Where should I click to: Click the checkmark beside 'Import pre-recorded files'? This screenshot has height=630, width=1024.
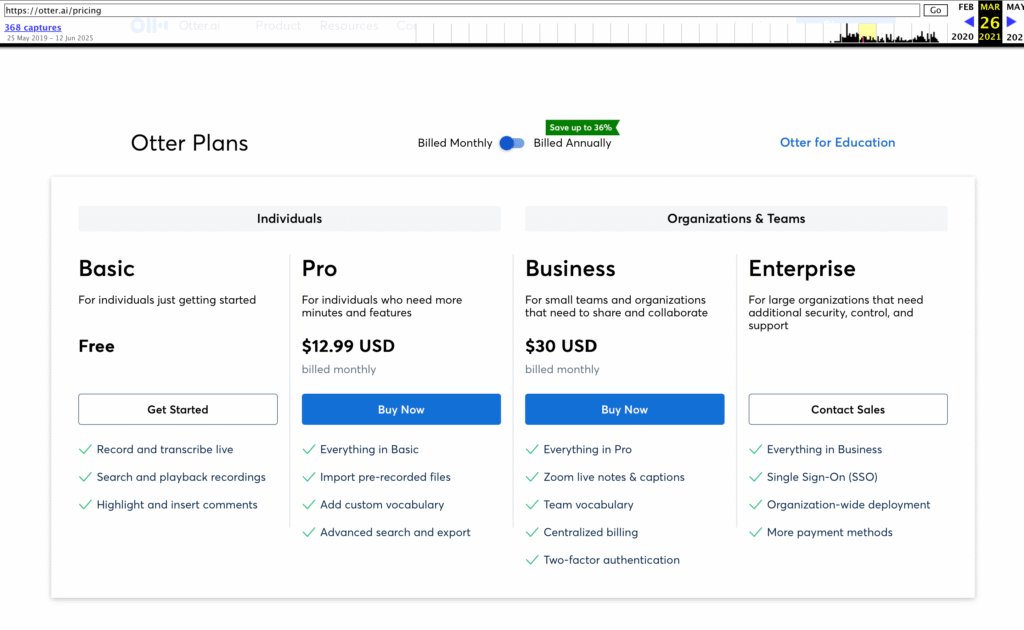coord(308,477)
